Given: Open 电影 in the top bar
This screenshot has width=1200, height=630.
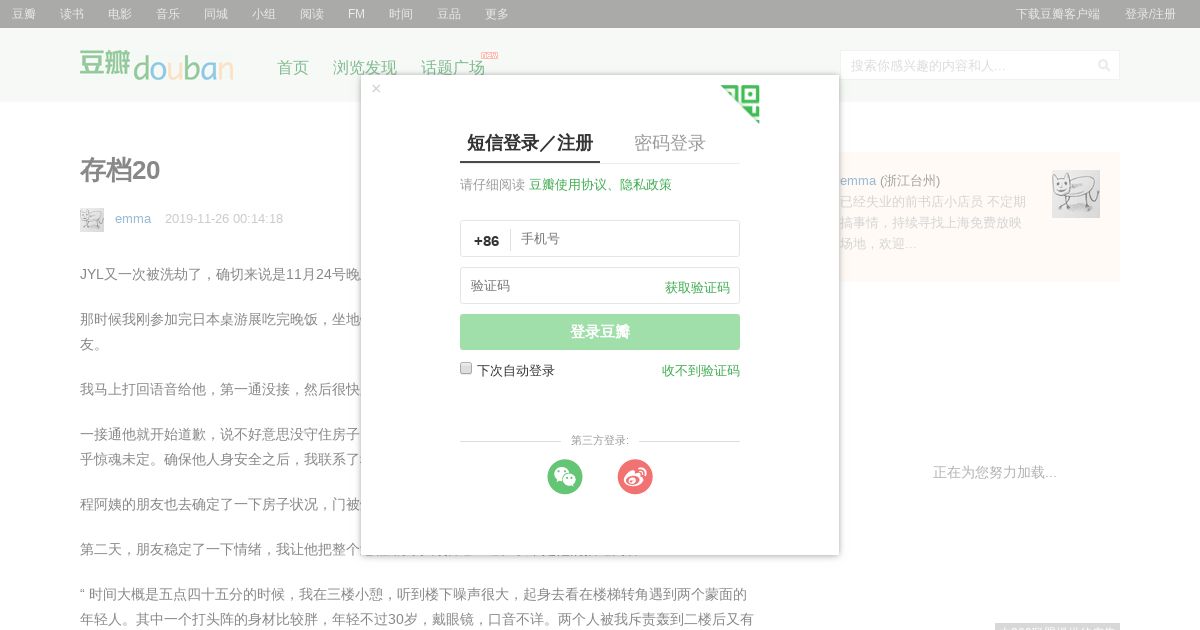Looking at the screenshot, I should (120, 14).
